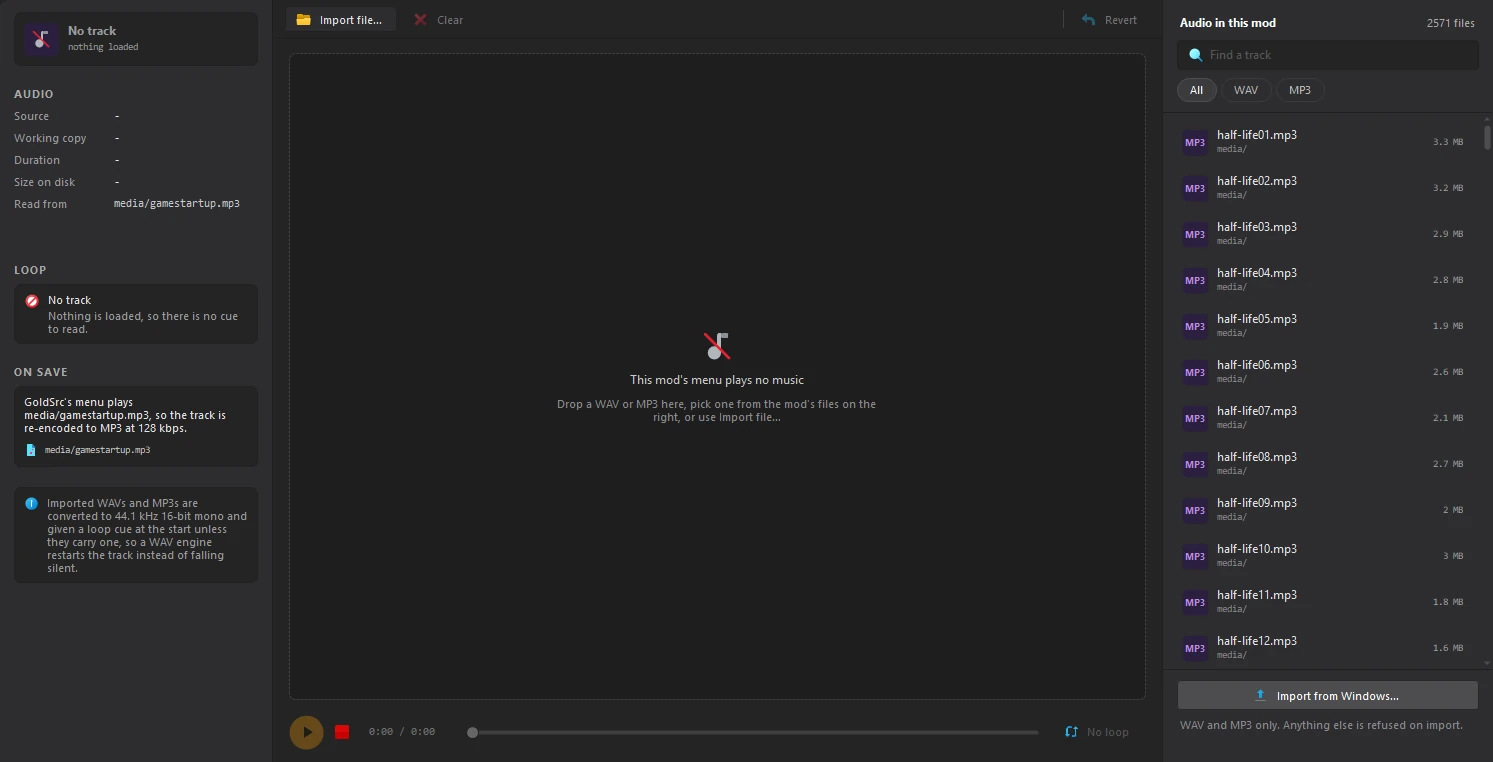Filter audio list by MP3
The image size is (1493, 762).
tap(1300, 90)
